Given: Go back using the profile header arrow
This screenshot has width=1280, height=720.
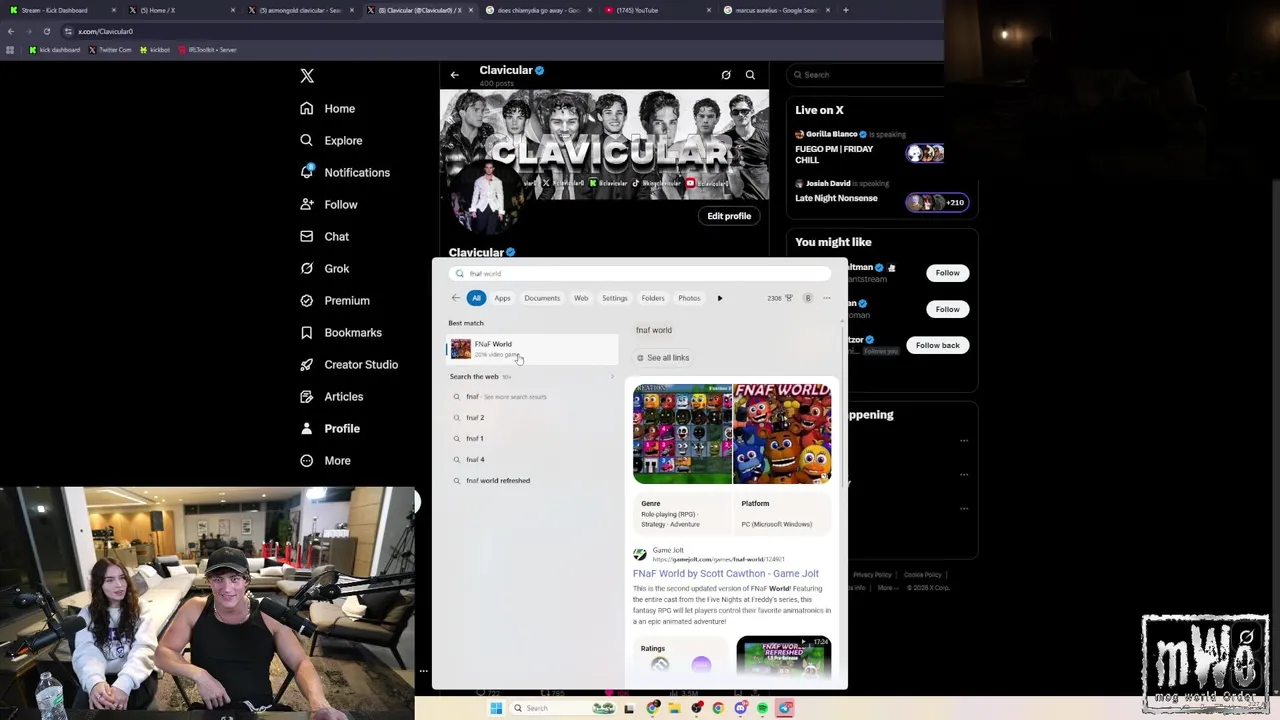Looking at the screenshot, I should tap(454, 75).
